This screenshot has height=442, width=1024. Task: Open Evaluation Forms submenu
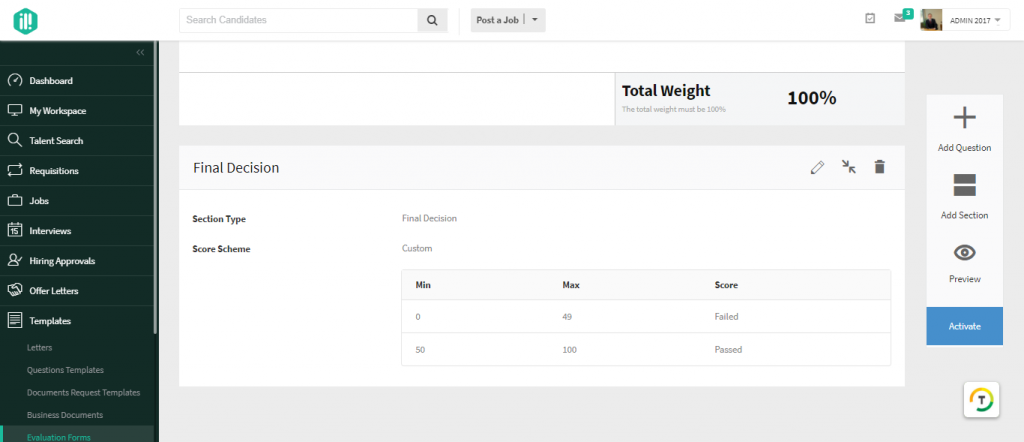click(59, 437)
